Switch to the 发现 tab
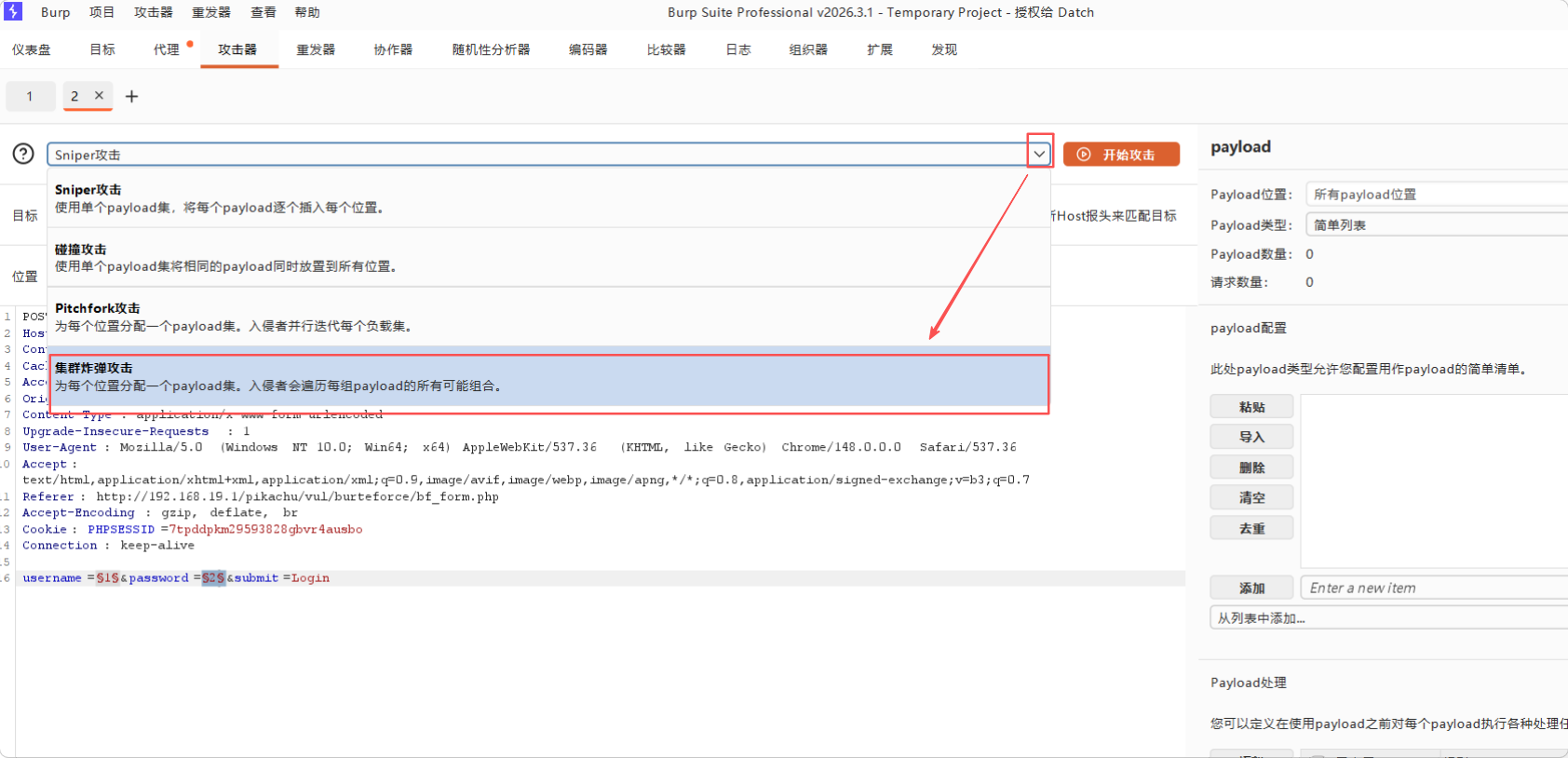This screenshot has width=1568, height=758. pyautogui.click(x=944, y=49)
